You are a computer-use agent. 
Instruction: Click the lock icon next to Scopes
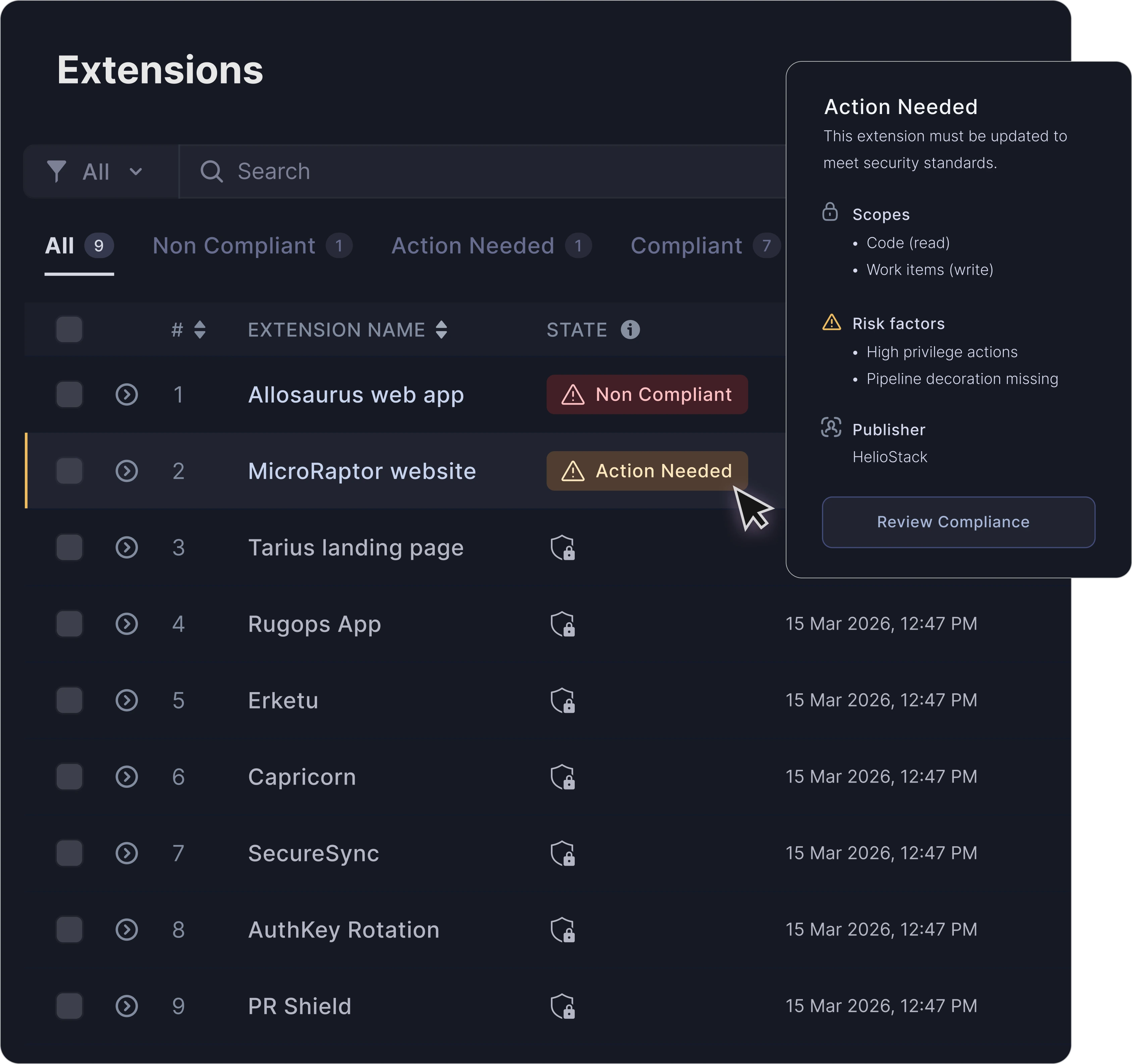coord(830,213)
